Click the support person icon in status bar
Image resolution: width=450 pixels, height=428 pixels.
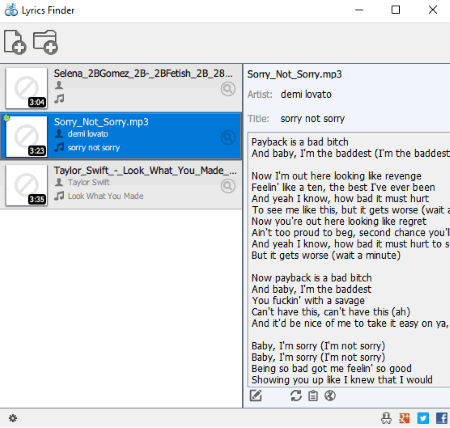pos(386,418)
